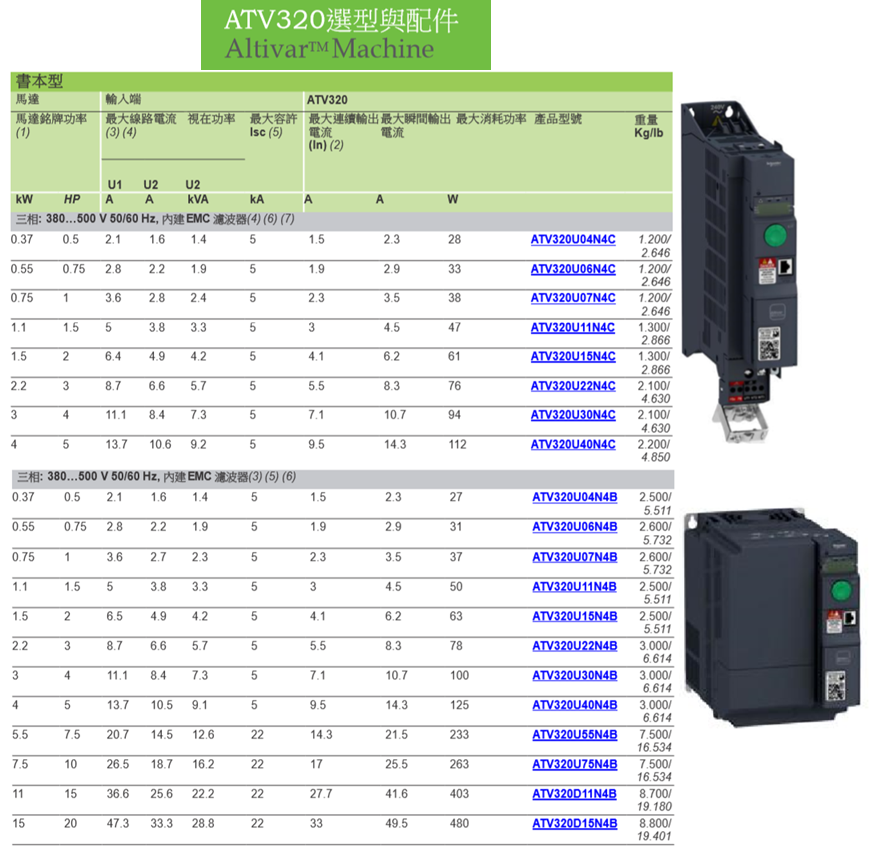The height and width of the screenshot is (848, 885).
Task: Click the Altivar Machine subtitle text
Action: 330,49
